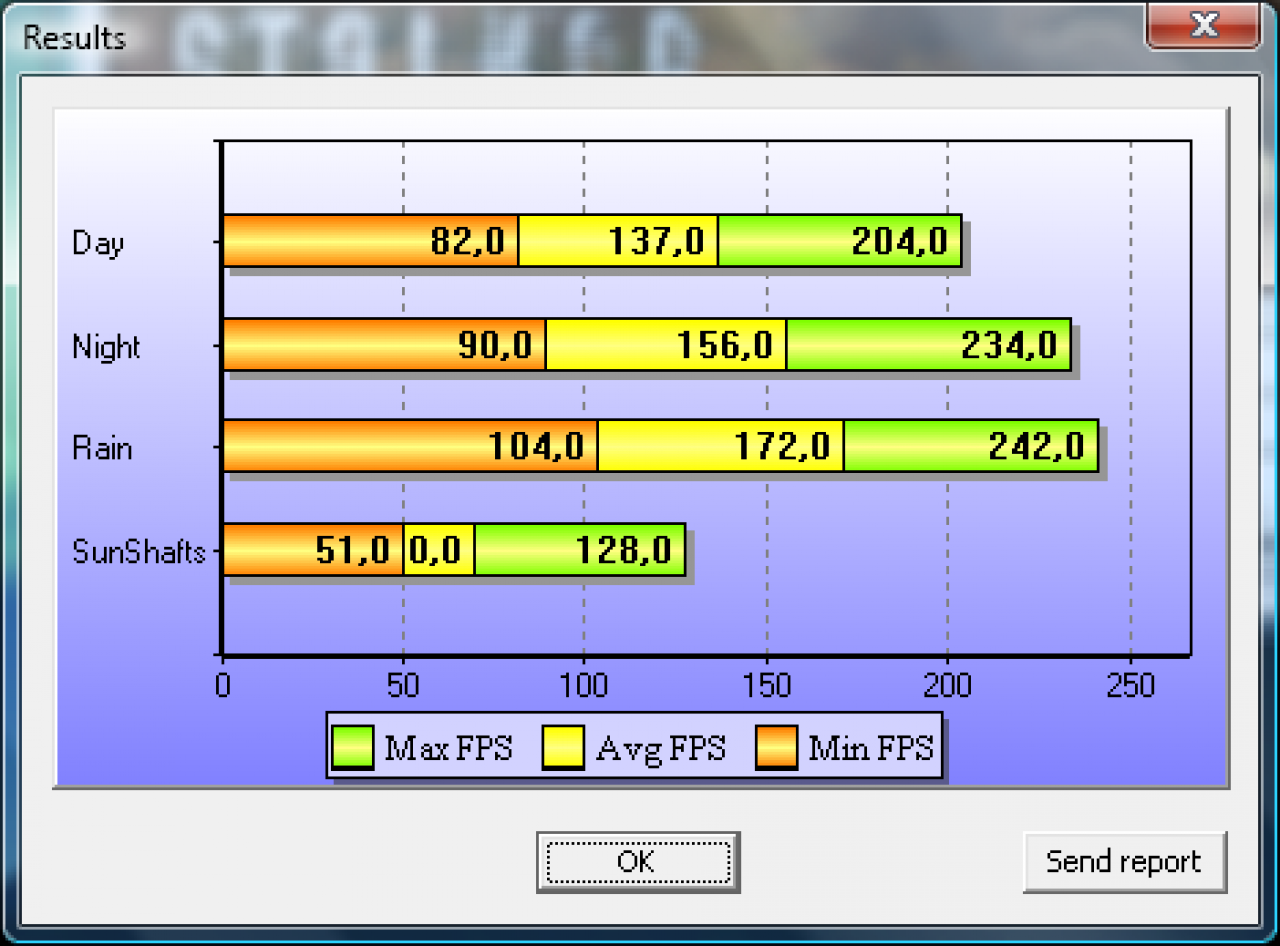Click the SunShafts min value 51,0
The height and width of the screenshot is (946, 1280).
[352, 550]
